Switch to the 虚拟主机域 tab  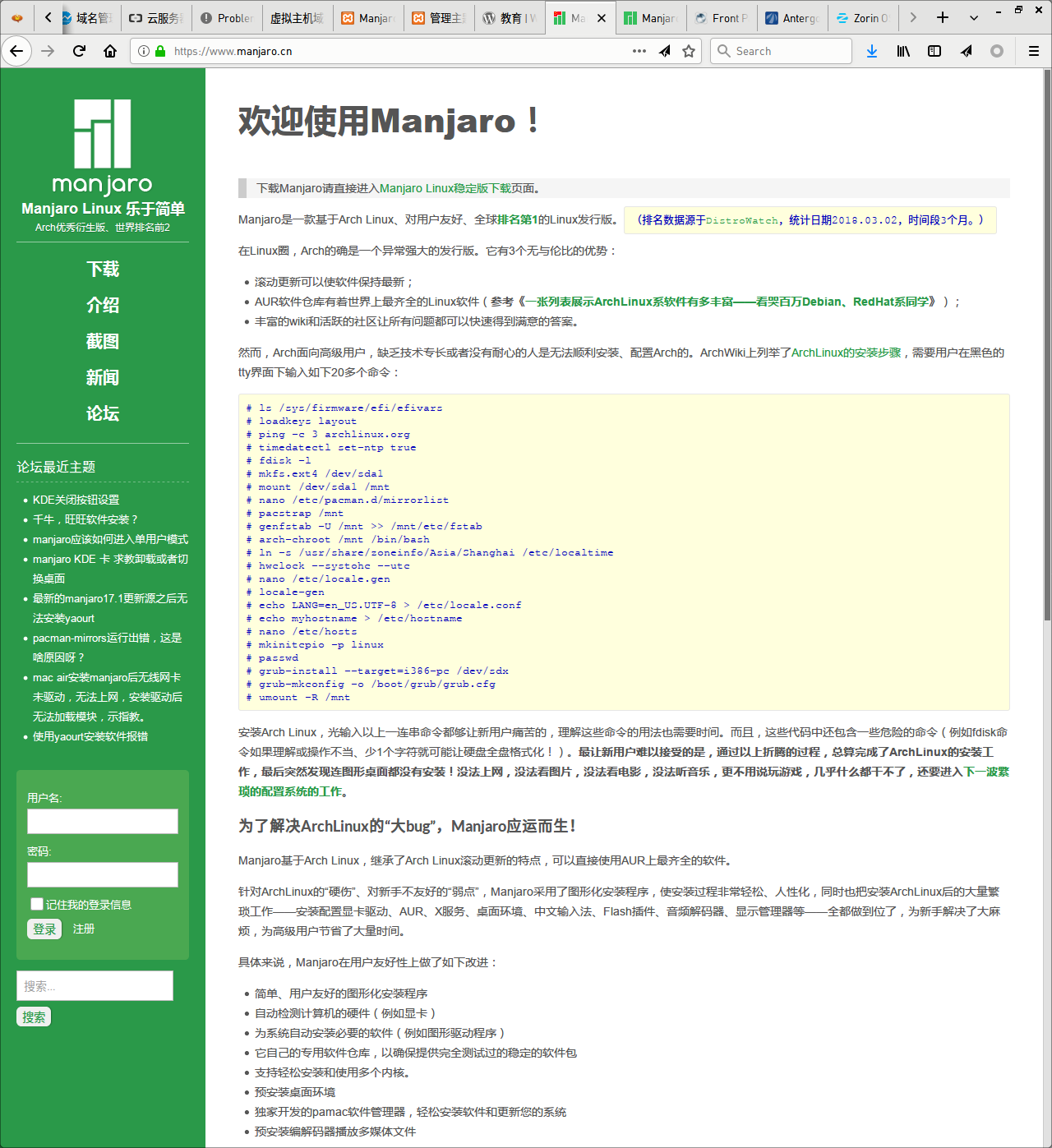298,17
